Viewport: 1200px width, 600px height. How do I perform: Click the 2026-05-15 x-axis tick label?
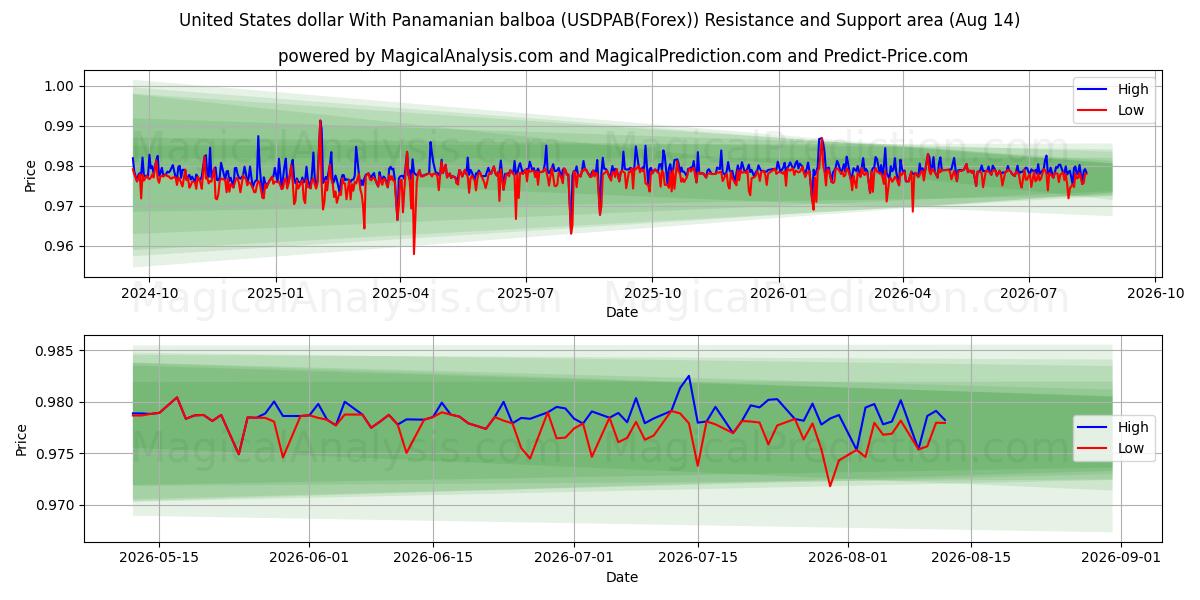click(158, 558)
